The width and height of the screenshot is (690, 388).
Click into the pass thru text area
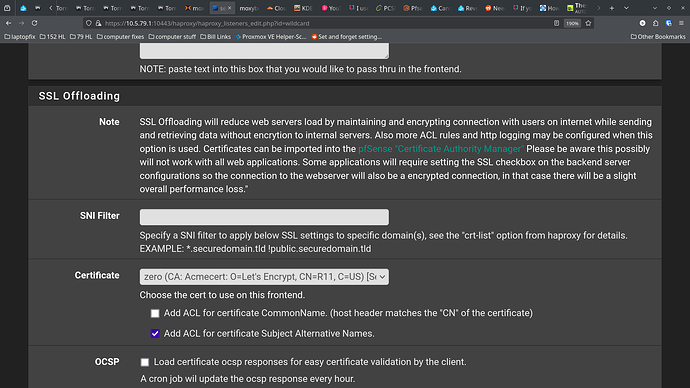(264, 51)
